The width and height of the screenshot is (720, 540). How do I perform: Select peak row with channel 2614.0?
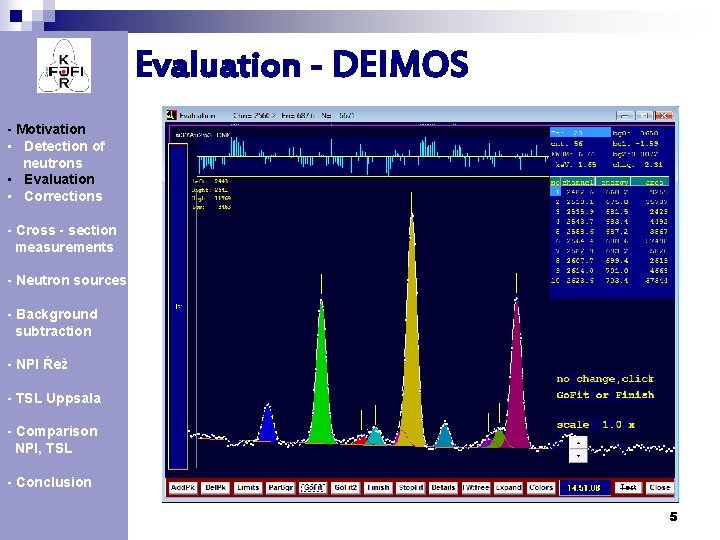tap(611, 270)
